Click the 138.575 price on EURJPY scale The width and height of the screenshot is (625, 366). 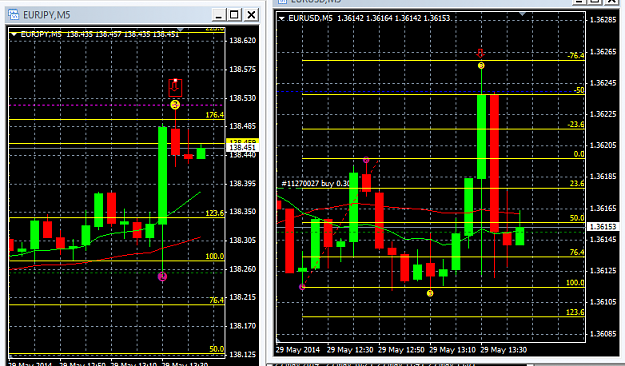tap(242, 69)
